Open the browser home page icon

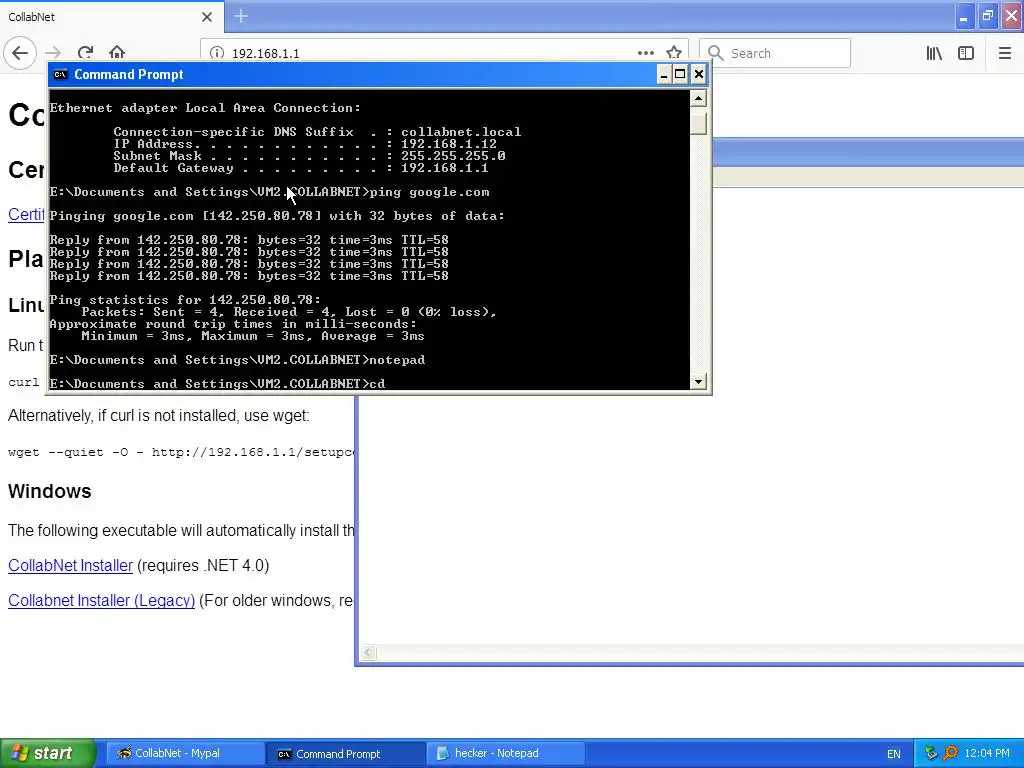117,52
